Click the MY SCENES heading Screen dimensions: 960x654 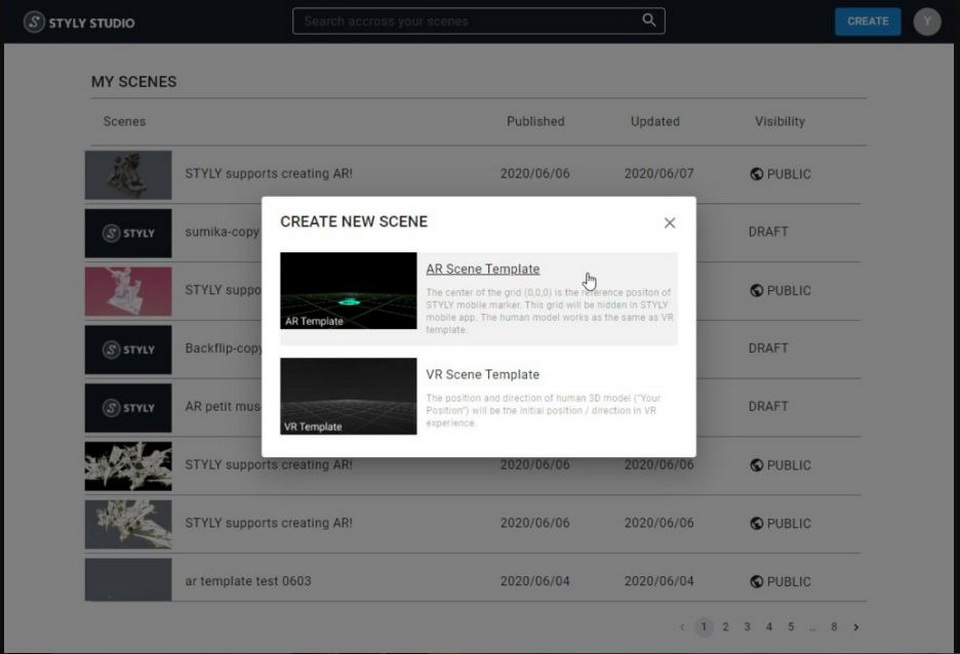tap(134, 81)
